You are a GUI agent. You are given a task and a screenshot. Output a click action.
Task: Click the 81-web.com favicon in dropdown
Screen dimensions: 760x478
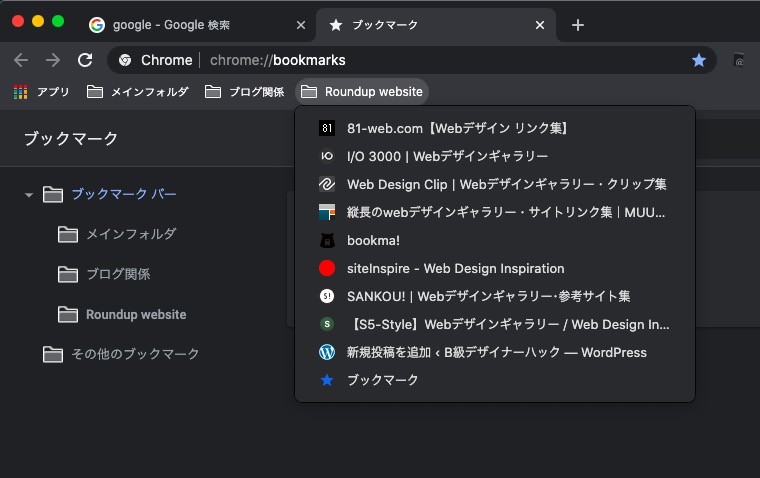(x=327, y=128)
